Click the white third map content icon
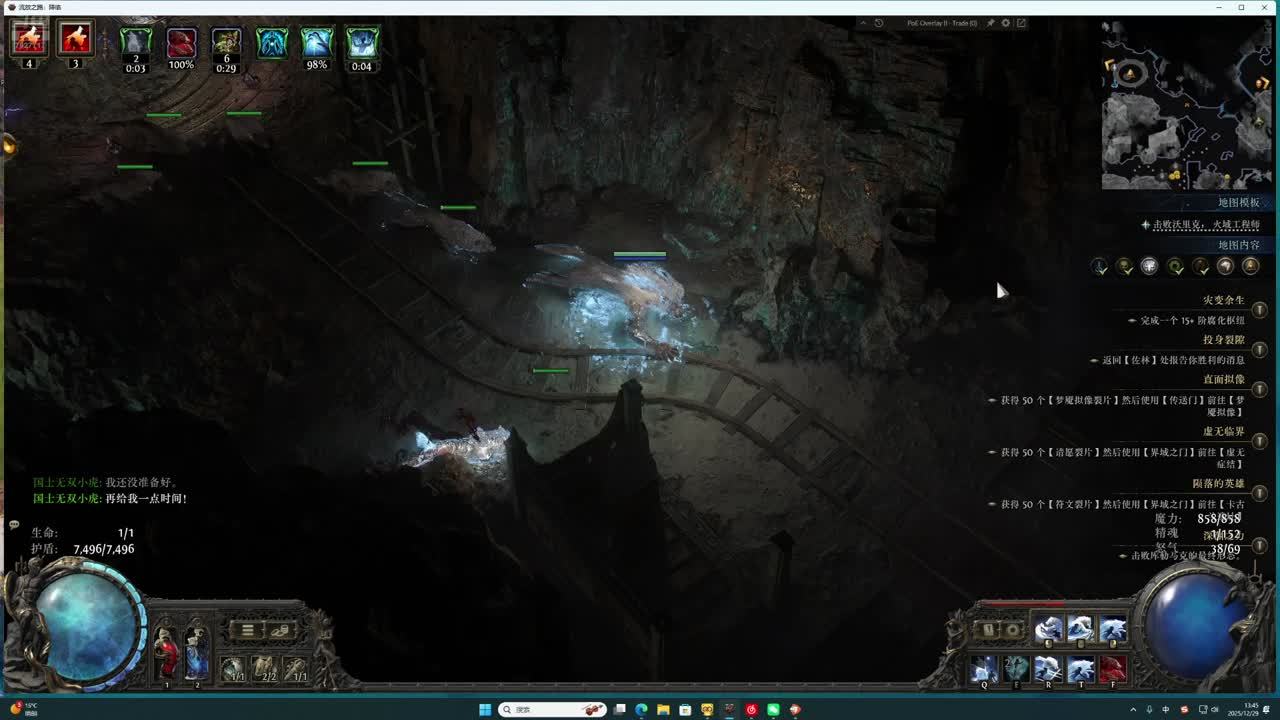Screen dimensions: 1280x720 pos(1150,267)
